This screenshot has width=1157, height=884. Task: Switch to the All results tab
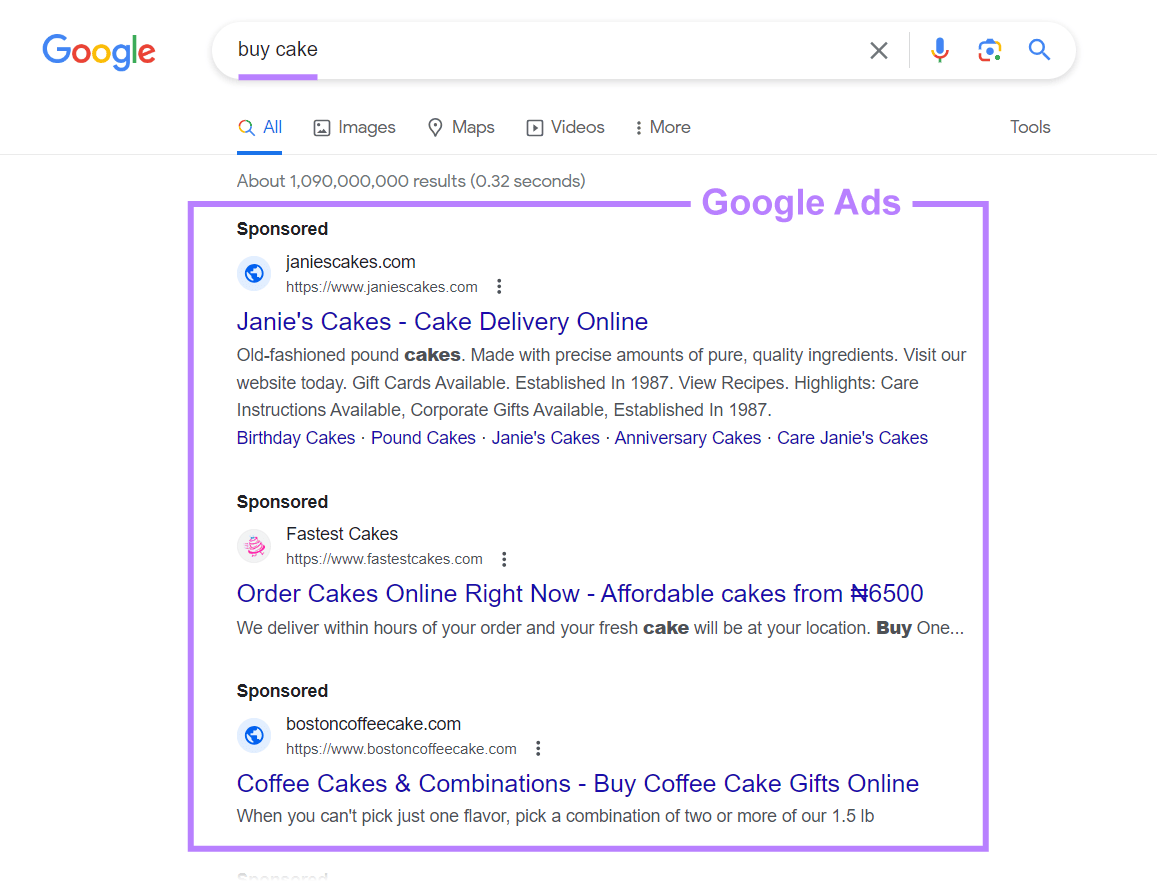tap(259, 127)
